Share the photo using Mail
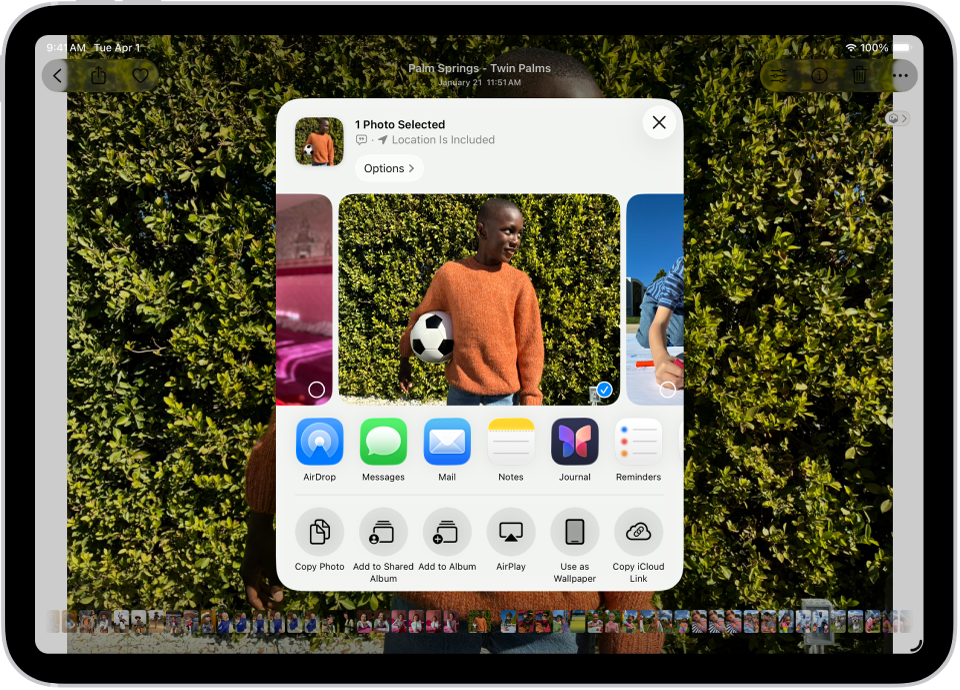 [447, 441]
